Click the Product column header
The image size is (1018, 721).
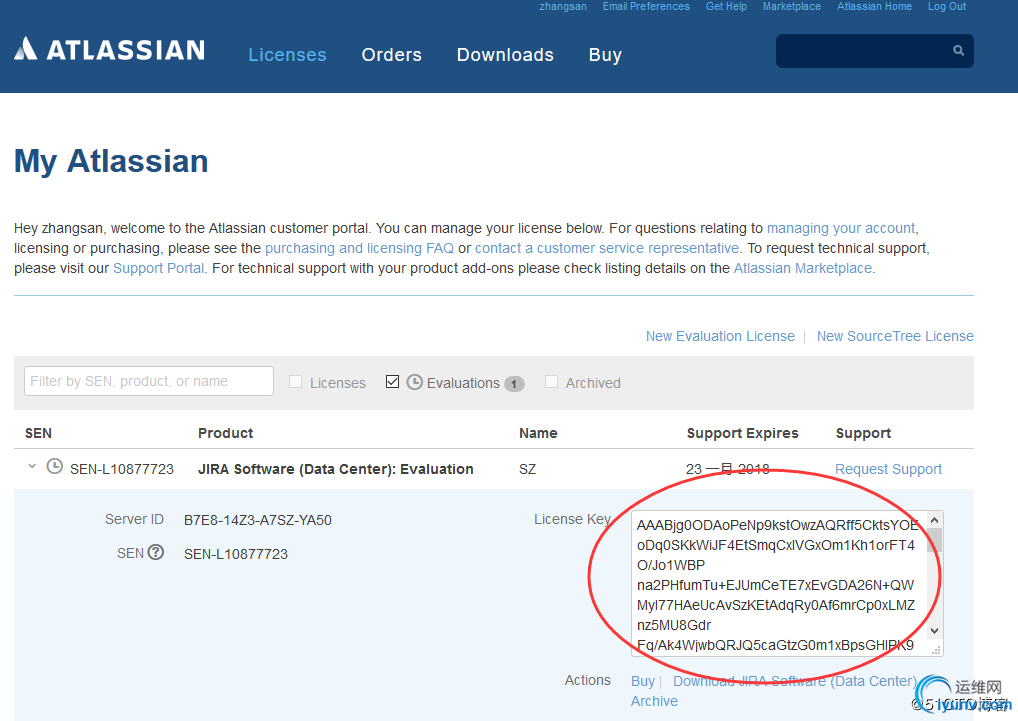(x=225, y=433)
